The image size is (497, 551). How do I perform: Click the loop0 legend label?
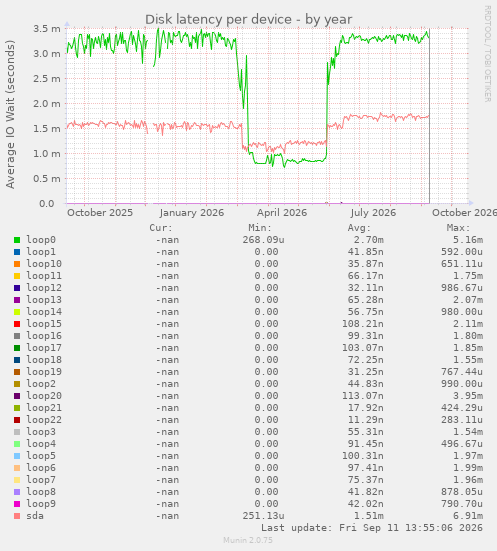tap(41, 240)
